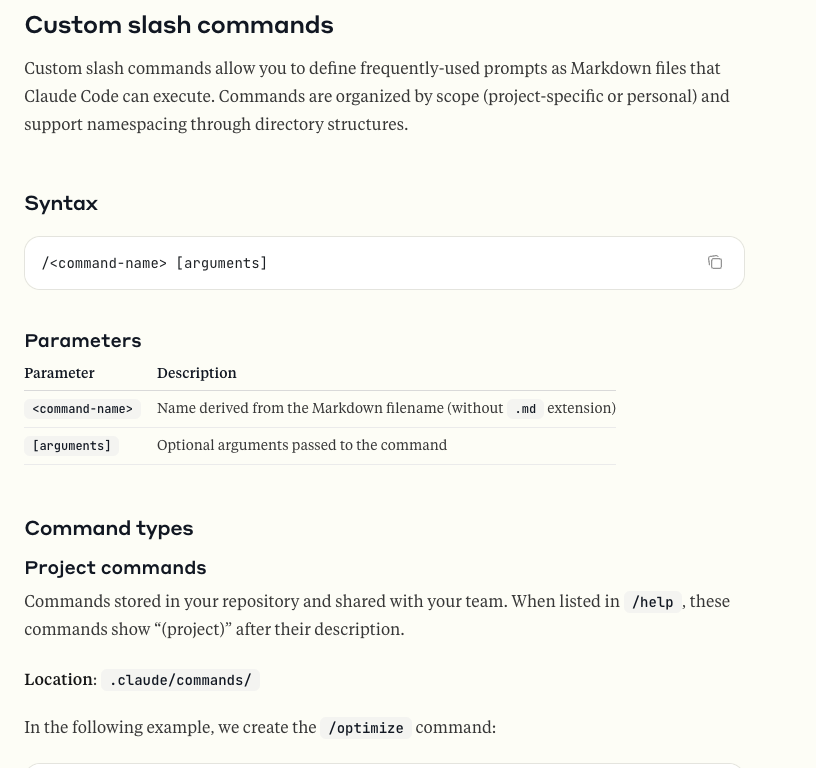The height and width of the screenshot is (768, 816).
Task: Click the "Name derived from the Markdown filename" cell
Action: (x=330, y=408)
